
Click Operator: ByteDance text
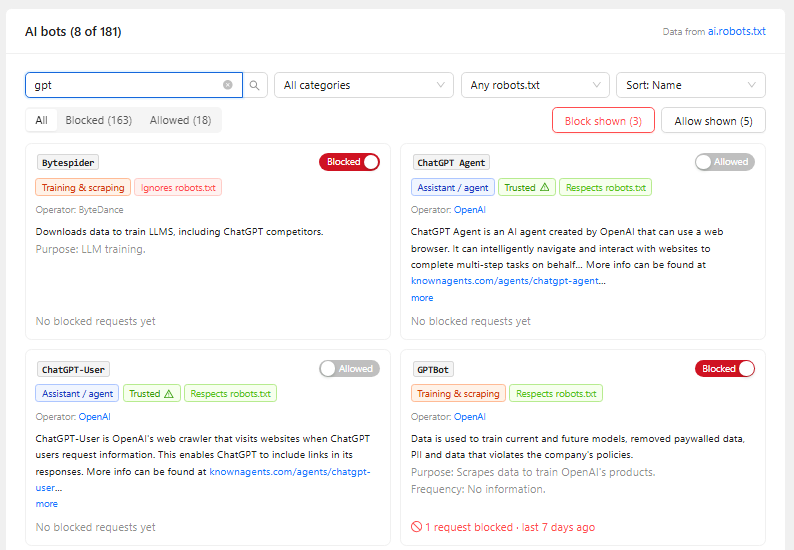pyautogui.click(x=80, y=210)
